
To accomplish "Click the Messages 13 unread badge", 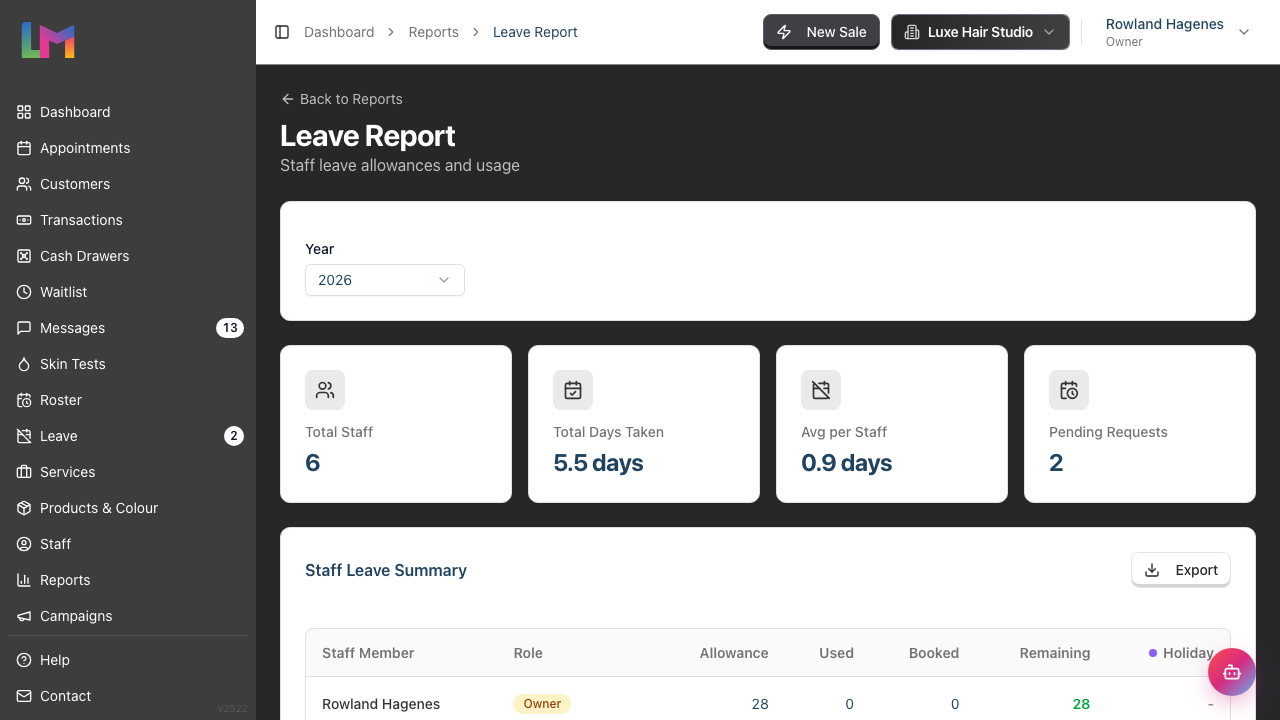I will coord(230,328).
